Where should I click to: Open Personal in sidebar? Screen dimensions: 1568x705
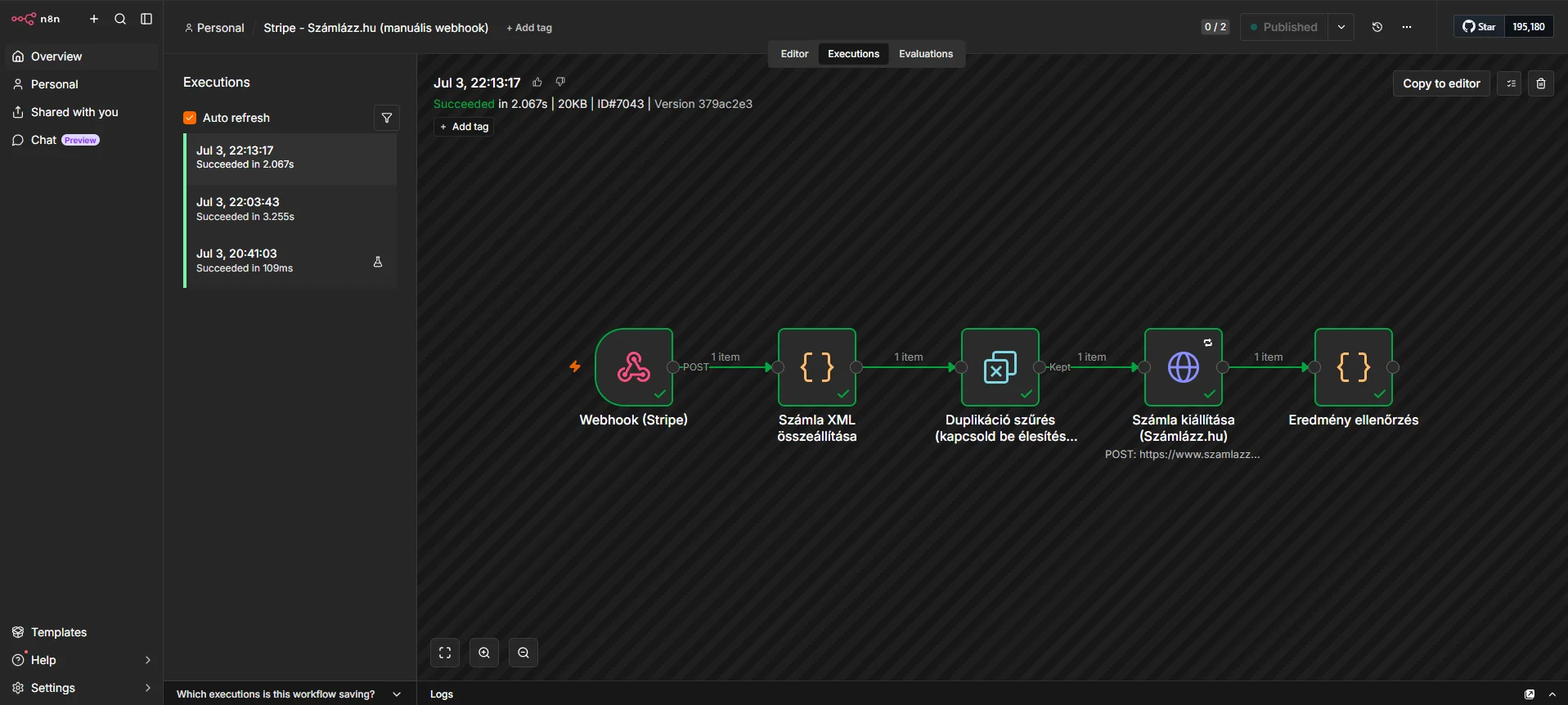click(x=82, y=84)
